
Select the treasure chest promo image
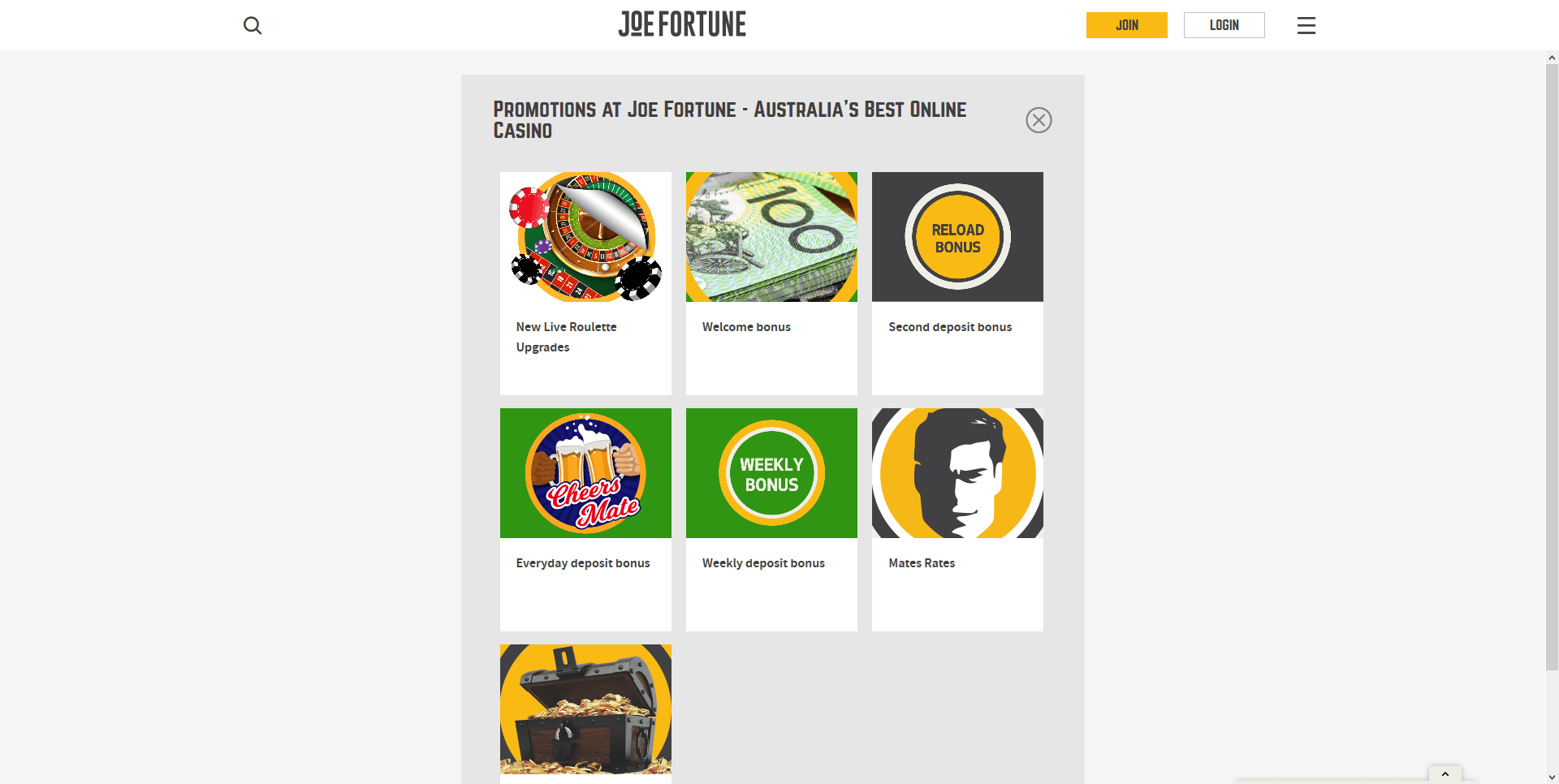point(585,709)
